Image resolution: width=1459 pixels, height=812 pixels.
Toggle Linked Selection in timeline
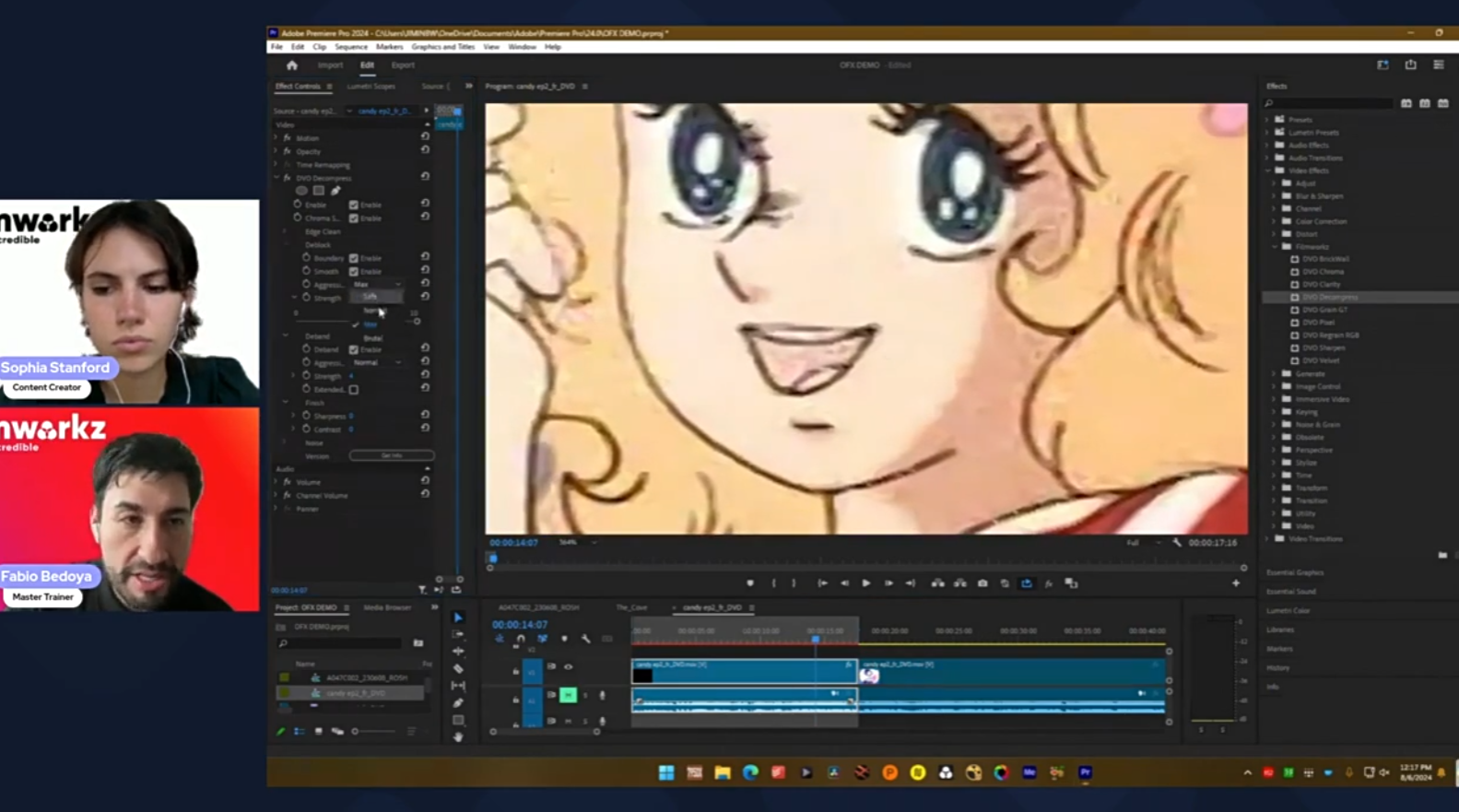point(542,639)
